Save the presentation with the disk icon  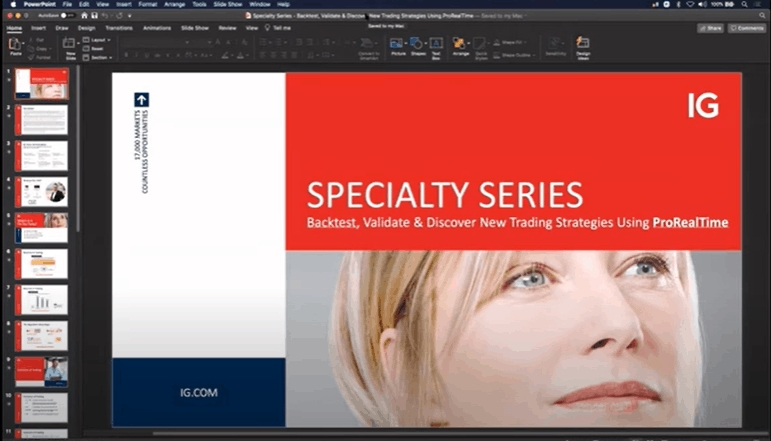click(x=94, y=16)
